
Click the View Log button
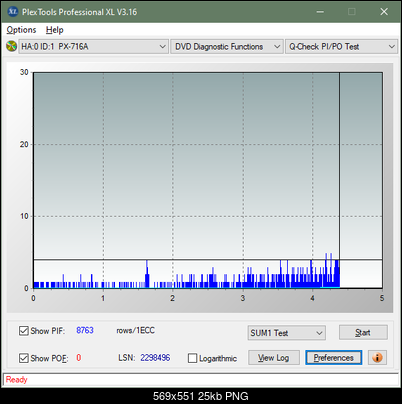pos(274,358)
